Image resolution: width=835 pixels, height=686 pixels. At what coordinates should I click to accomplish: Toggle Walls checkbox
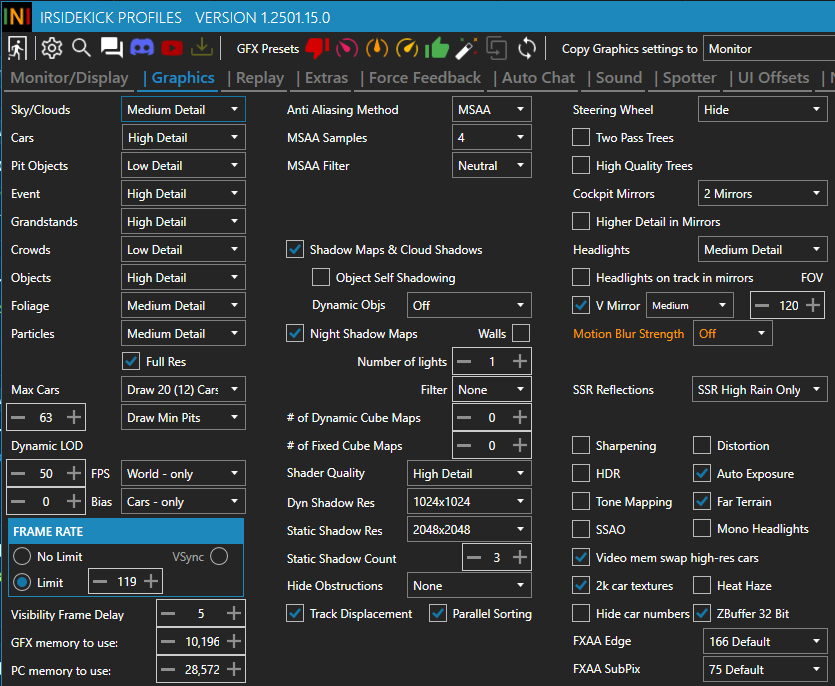pos(521,333)
